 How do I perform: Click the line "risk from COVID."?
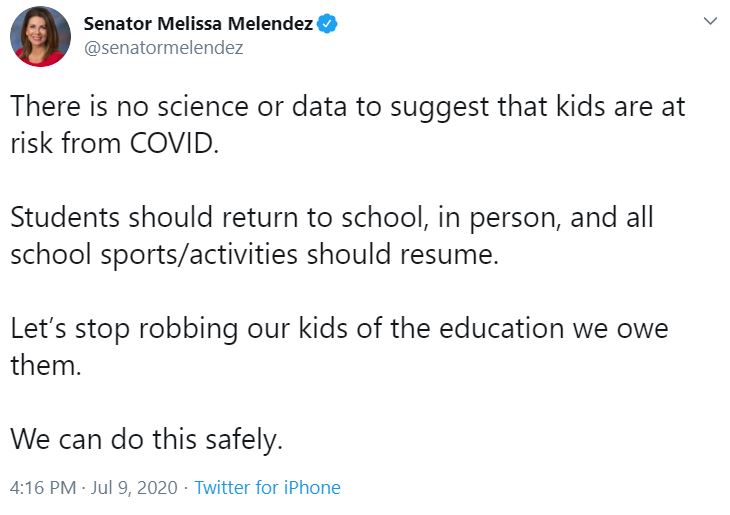tap(113, 143)
